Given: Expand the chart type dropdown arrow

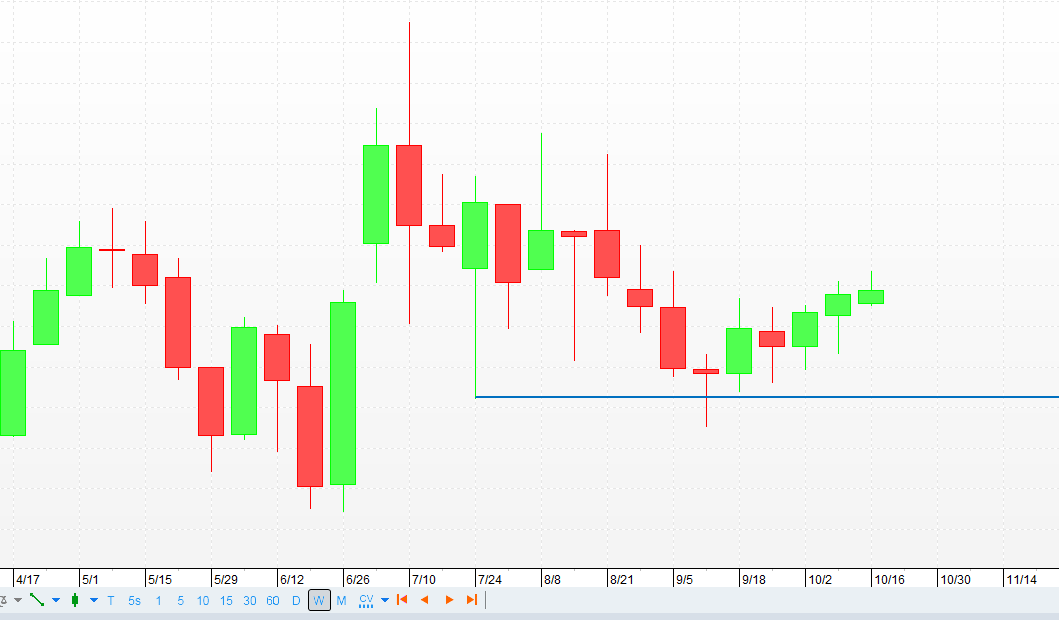Looking at the screenshot, I should coord(94,600).
